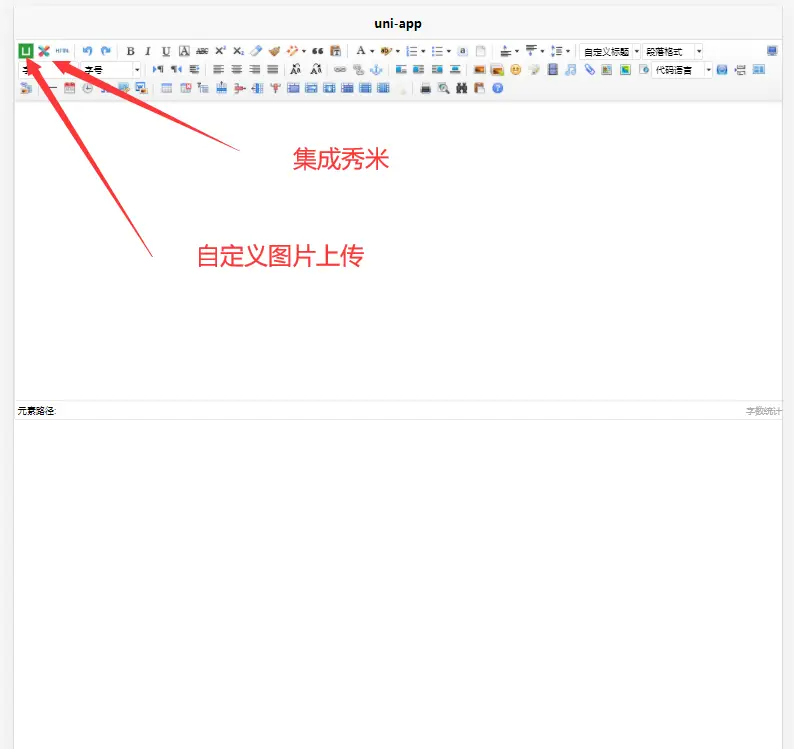Open the line height options arrow
This screenshot has height=749, width=794.
pyautogui.click(x=568, y=51)
